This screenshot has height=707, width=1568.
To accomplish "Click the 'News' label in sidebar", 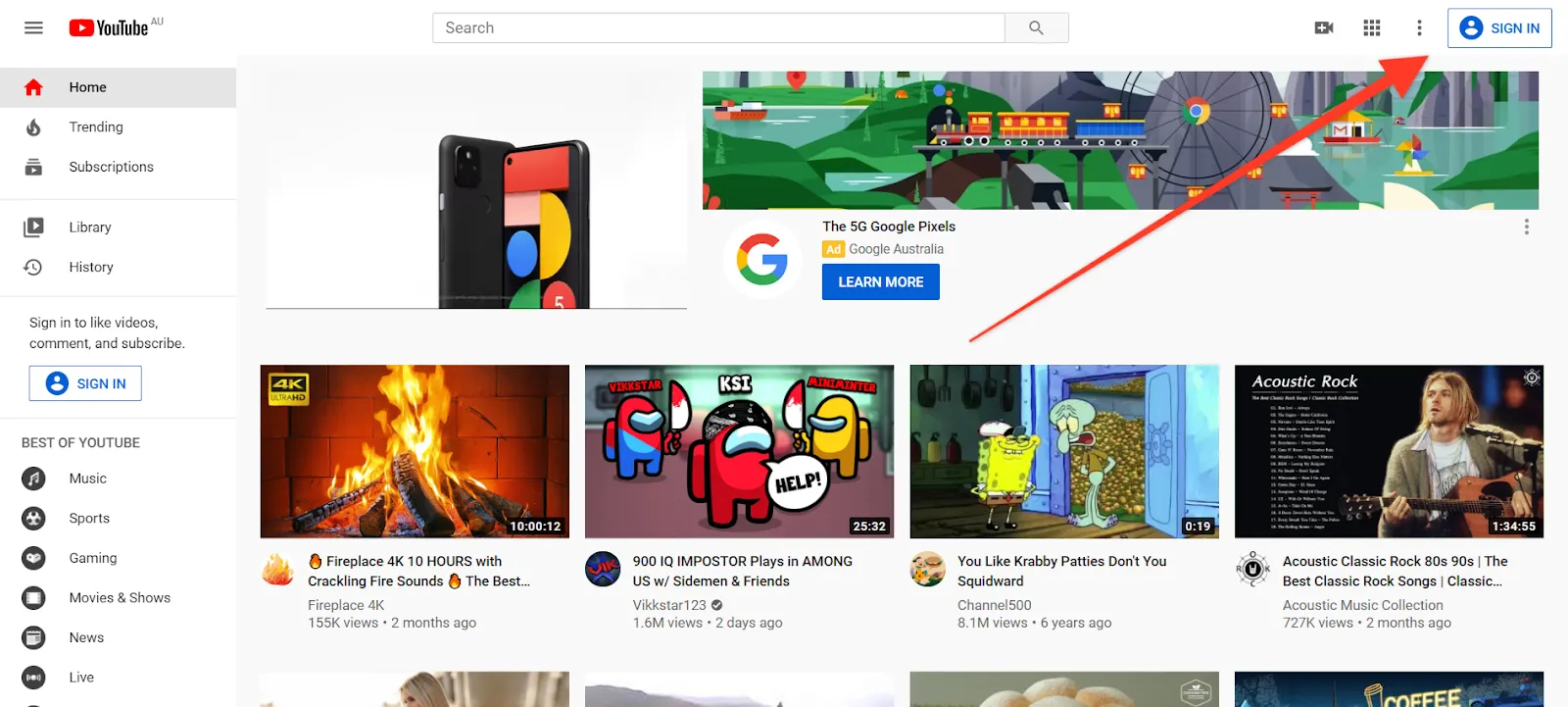I will point(86,637).
